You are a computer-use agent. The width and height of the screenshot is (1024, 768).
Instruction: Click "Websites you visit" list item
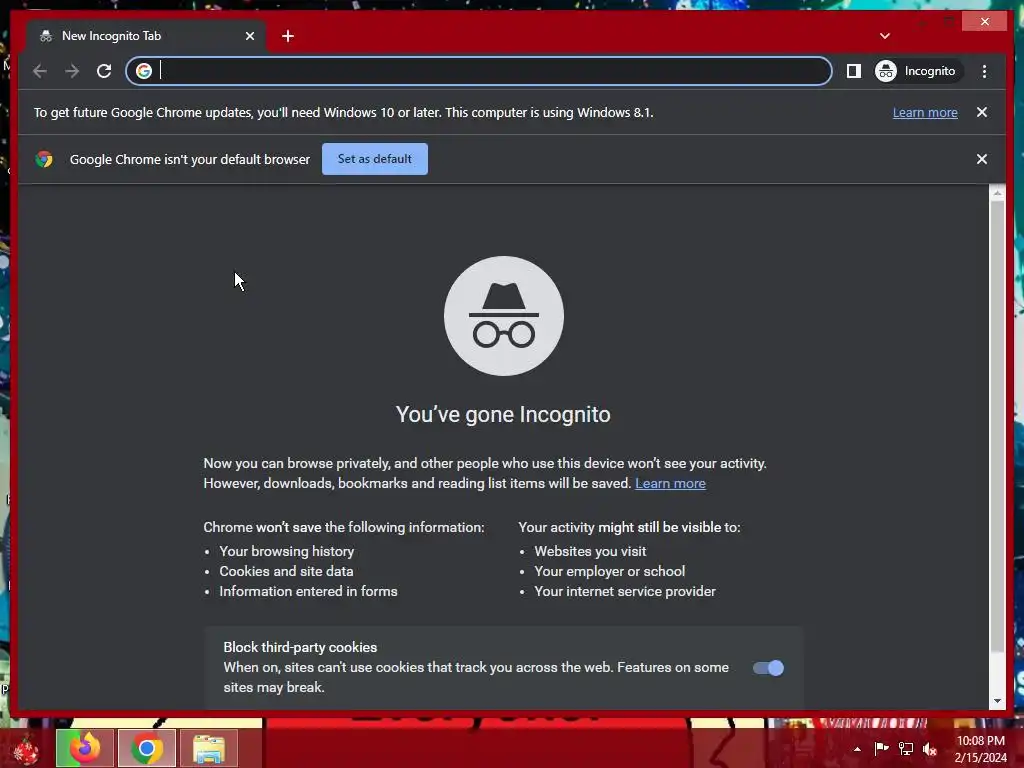click(x=590, y=551)
